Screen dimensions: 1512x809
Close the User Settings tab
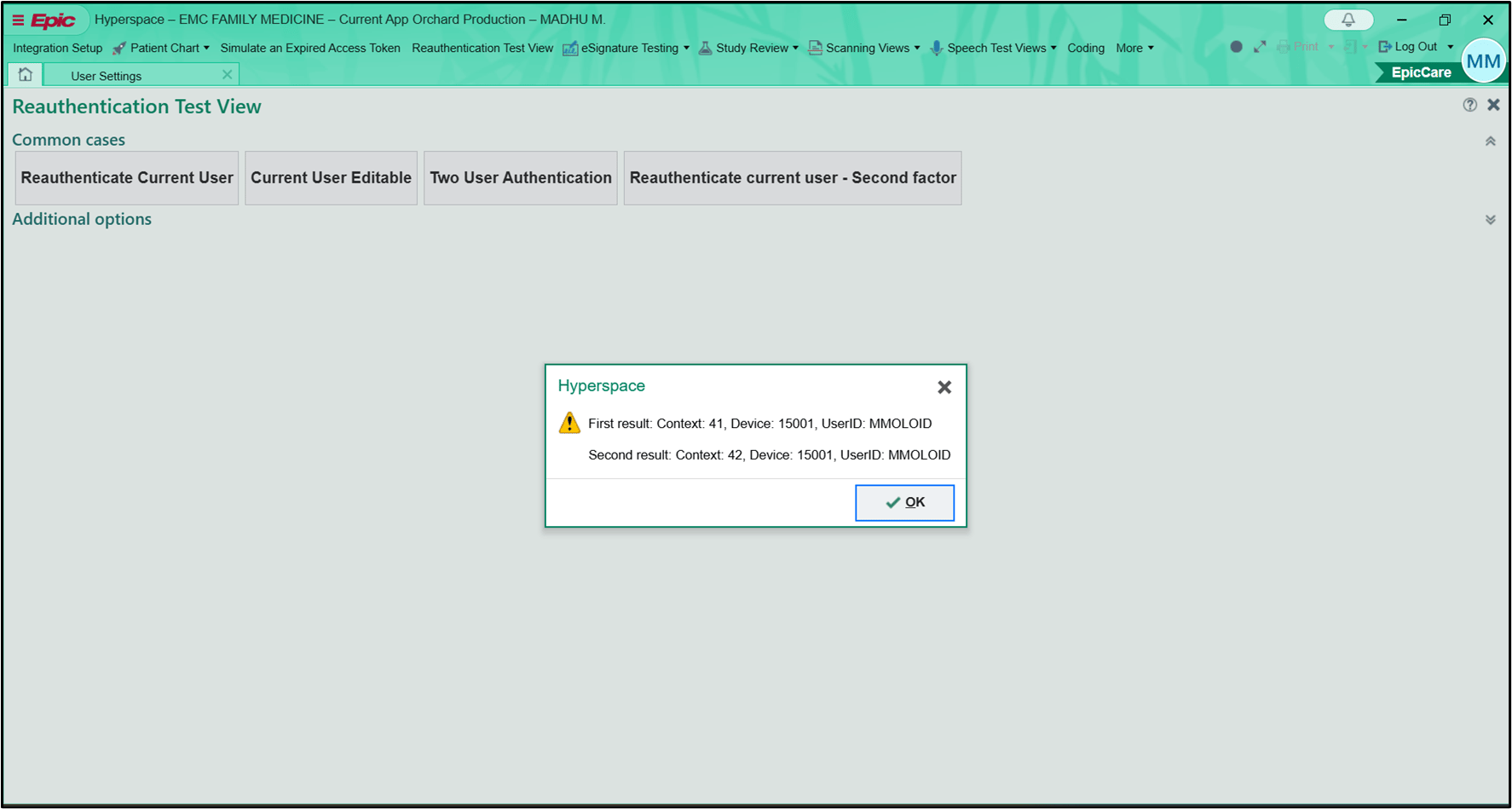tap(227, 75)
